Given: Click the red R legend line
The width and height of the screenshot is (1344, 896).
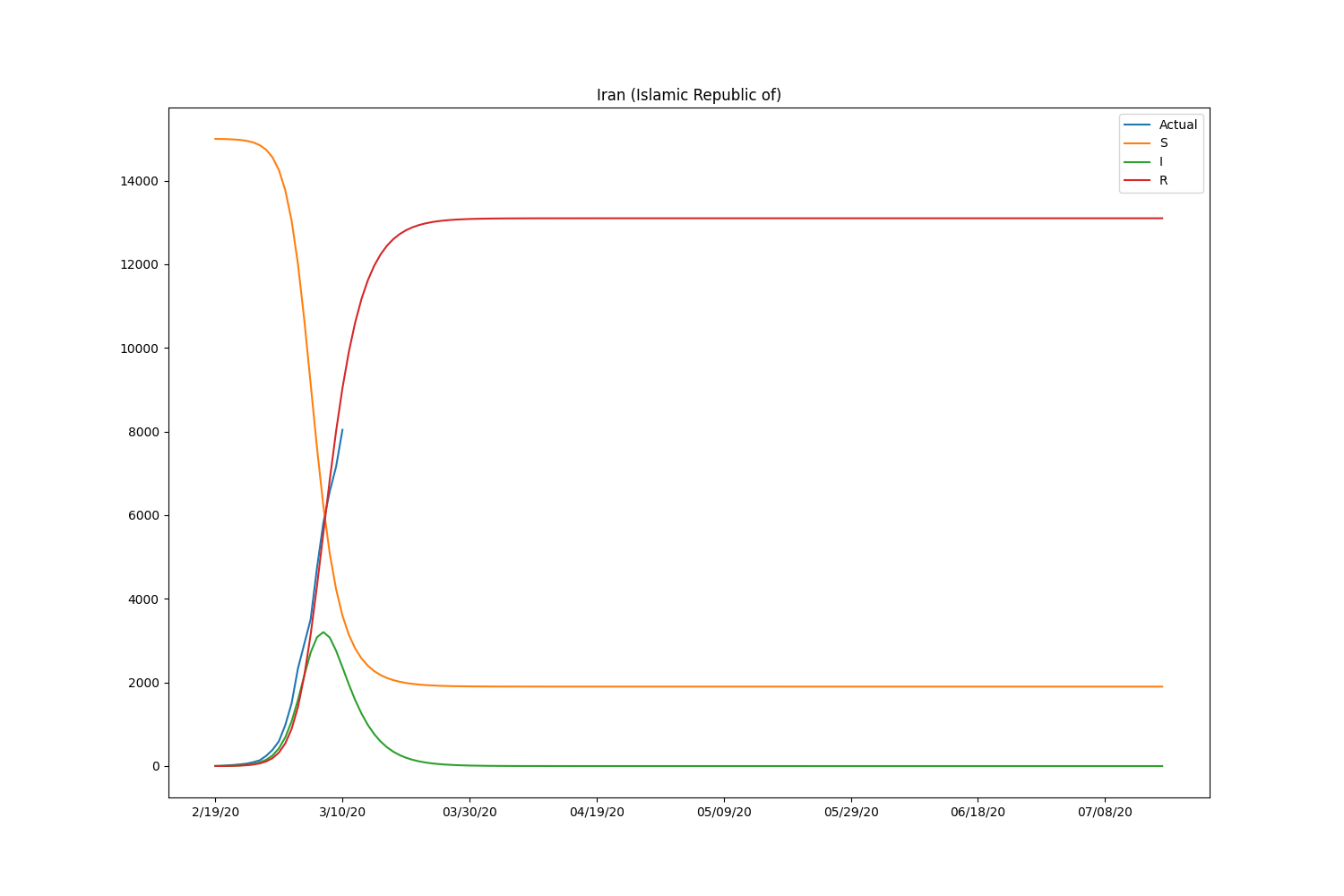Looking at the screenshot, I should click(1138, 181).
